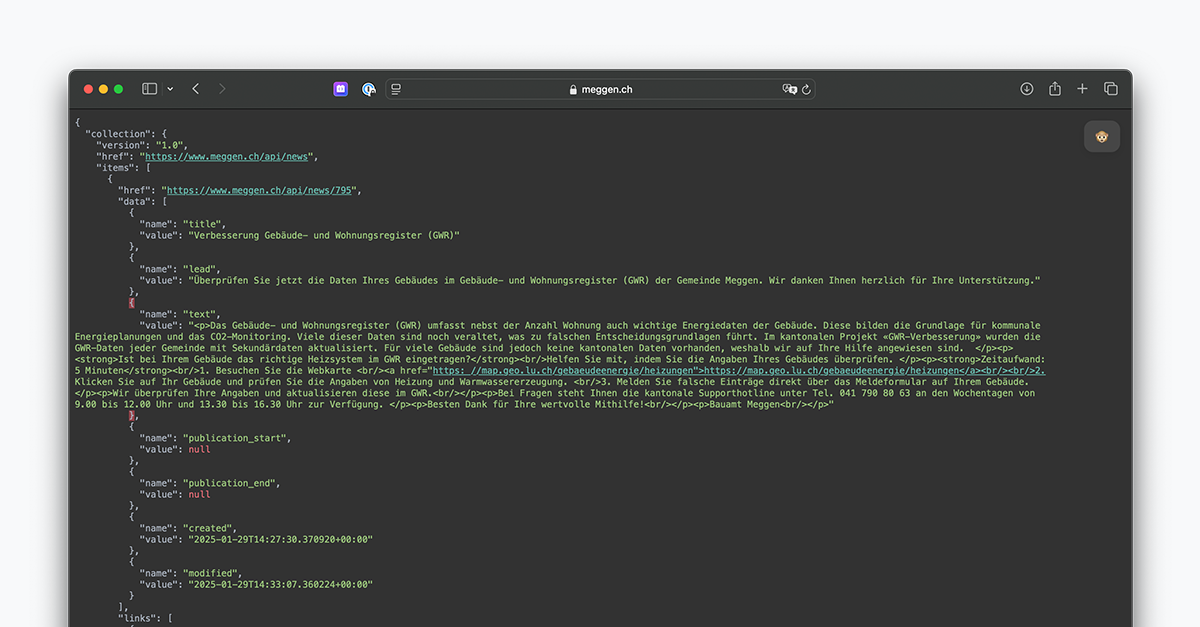Image resolution: width=1200 pixels, height=627 pixels.
Task: Click the forward navigation arrow
Action: (222, 89)
